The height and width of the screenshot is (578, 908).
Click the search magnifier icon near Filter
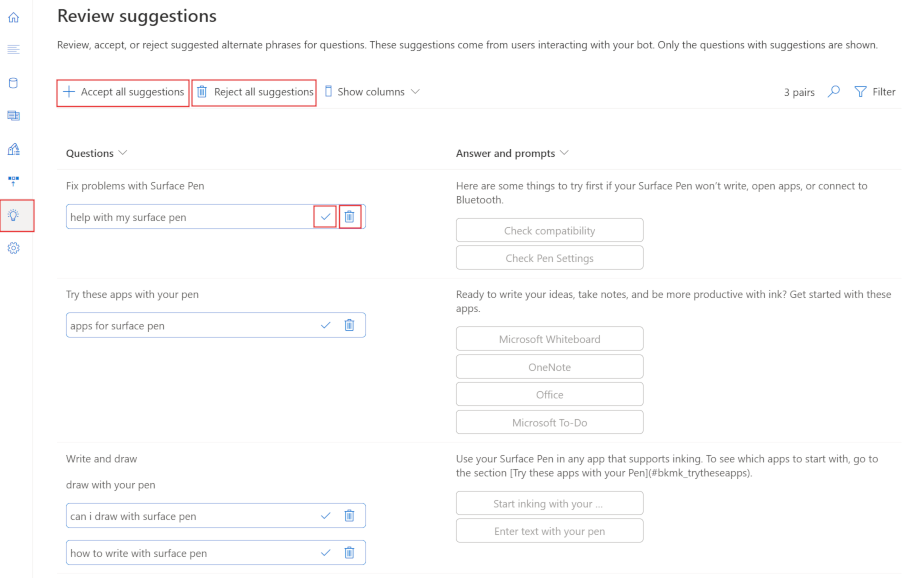835,91
